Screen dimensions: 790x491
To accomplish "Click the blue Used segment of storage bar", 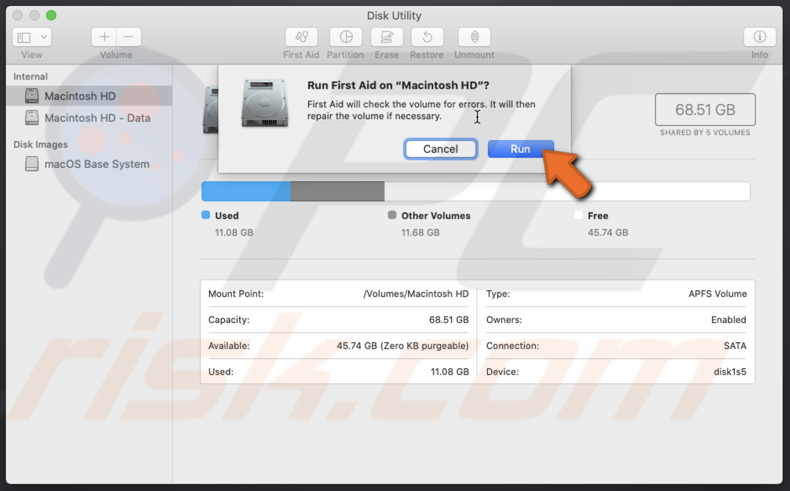I will 246,191.
